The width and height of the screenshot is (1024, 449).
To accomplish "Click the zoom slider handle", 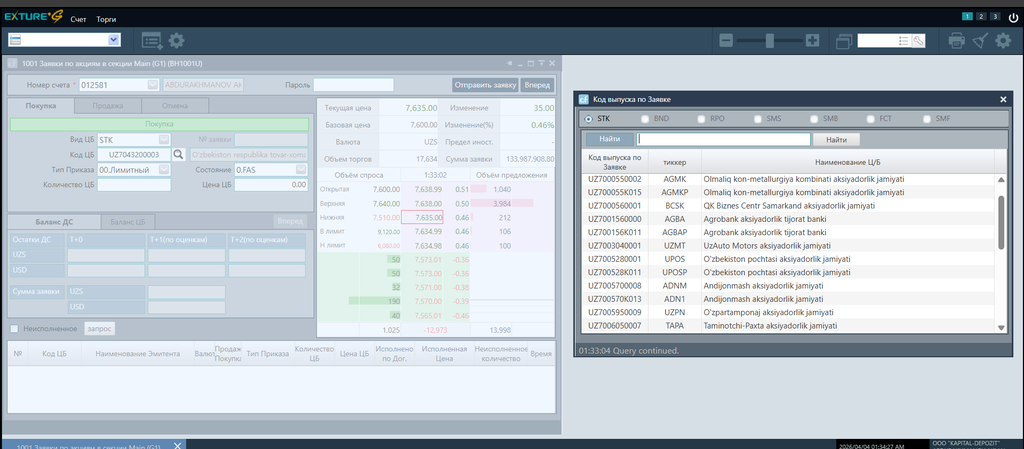I will 770,40.
